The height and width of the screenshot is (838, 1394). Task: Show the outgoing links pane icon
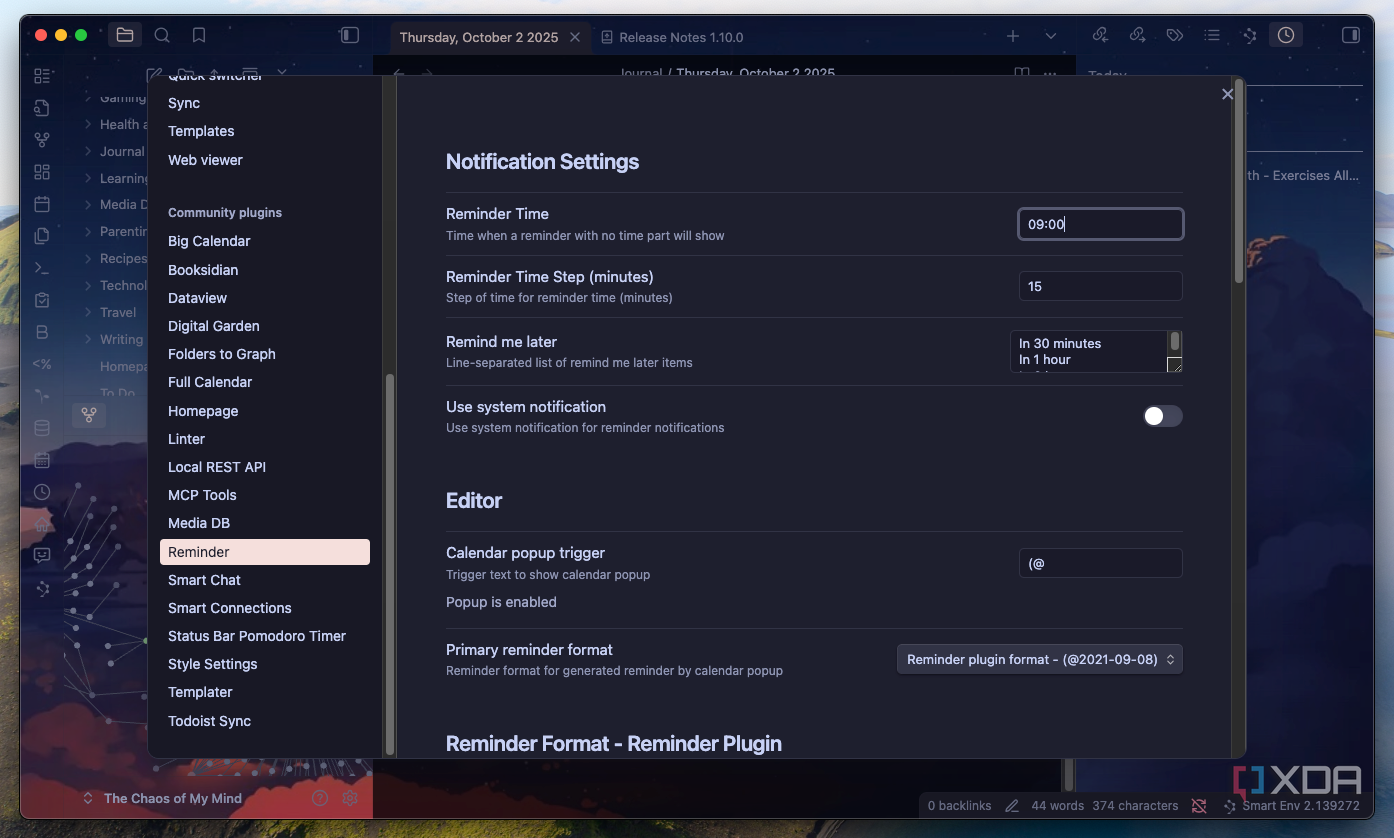coord(1137,35)
